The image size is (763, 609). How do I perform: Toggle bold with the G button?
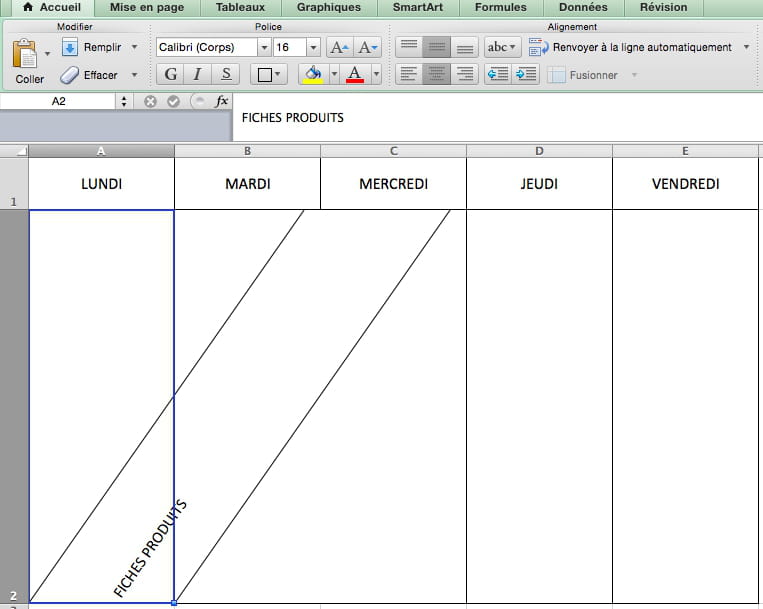click(x=170, y=74)
